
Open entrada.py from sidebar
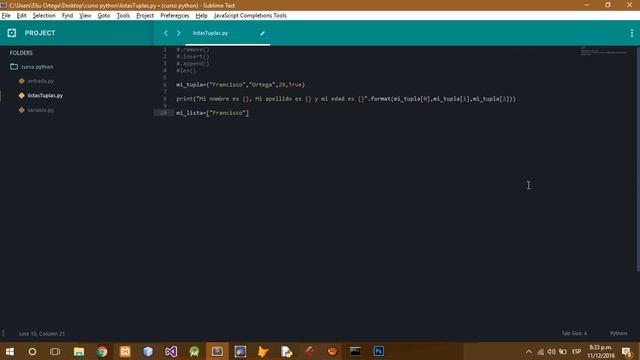41,81
